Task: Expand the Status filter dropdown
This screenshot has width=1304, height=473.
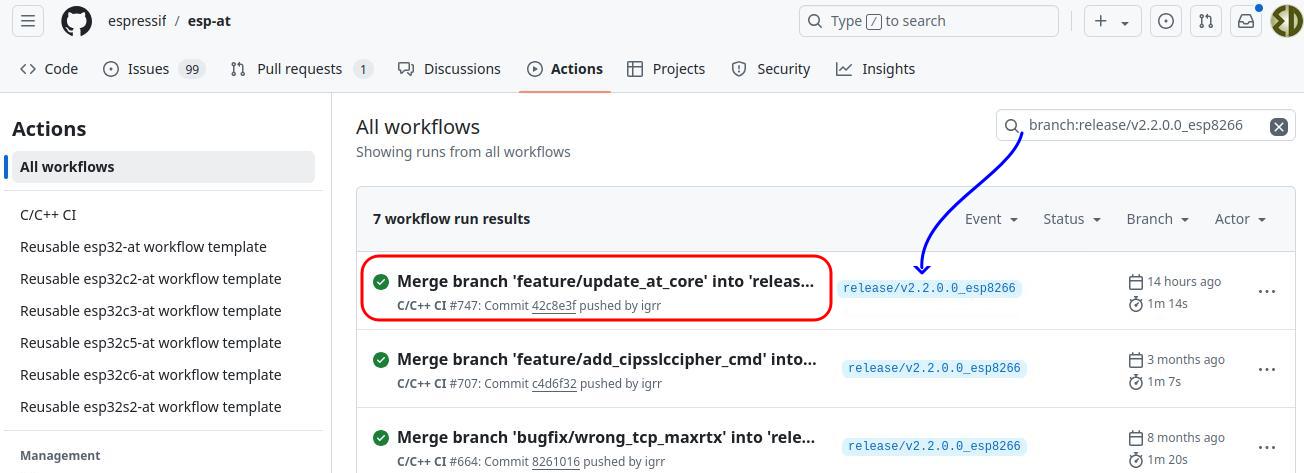Action: (1071, 219)
